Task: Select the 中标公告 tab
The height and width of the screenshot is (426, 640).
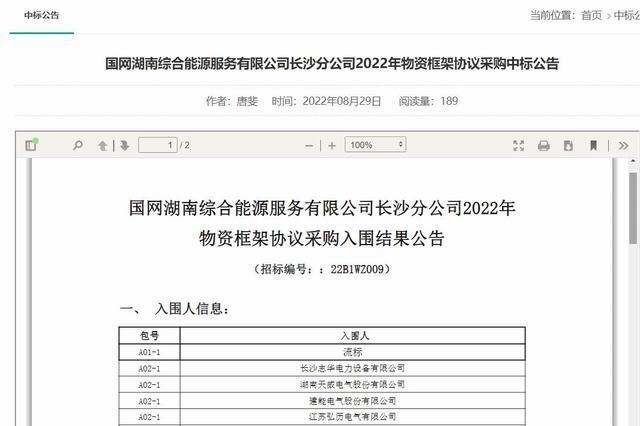Action: pyautogui.click(x=42, y=15)
